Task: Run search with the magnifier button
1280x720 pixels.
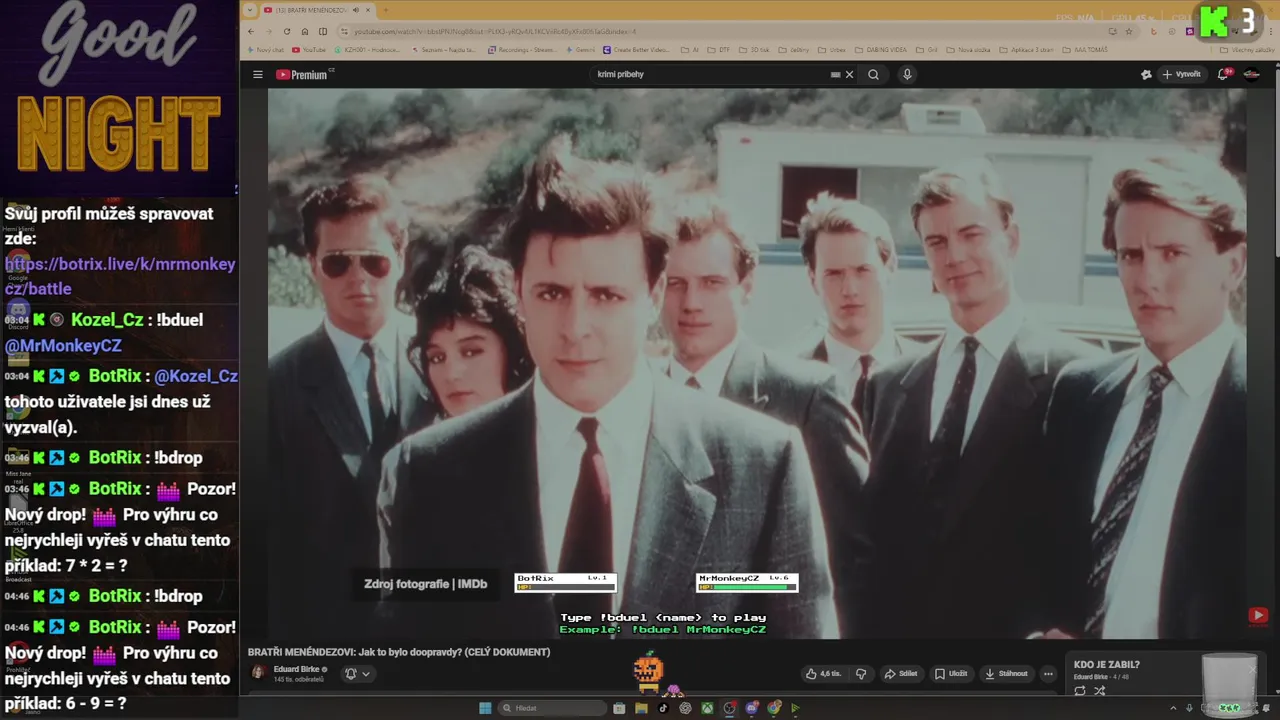Action: click(x=873, y=74)
